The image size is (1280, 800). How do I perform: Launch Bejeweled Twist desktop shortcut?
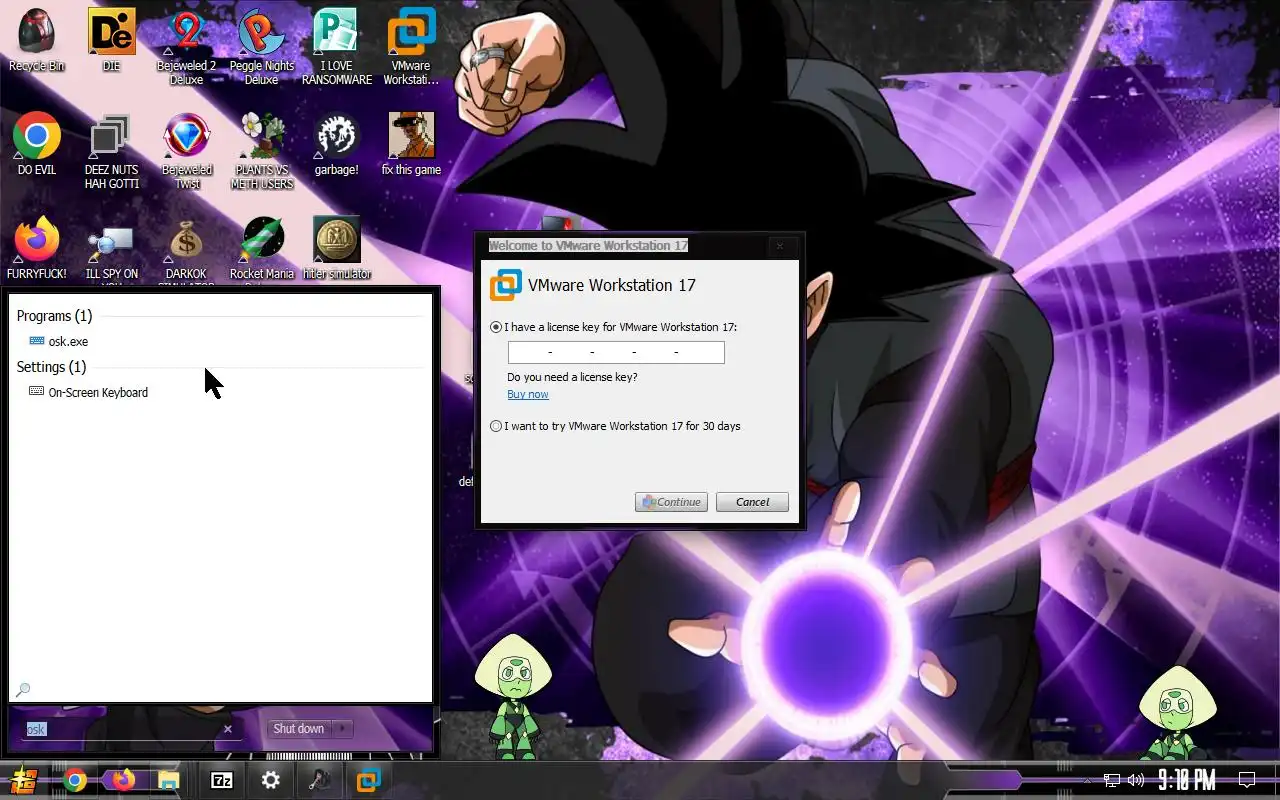187,150
